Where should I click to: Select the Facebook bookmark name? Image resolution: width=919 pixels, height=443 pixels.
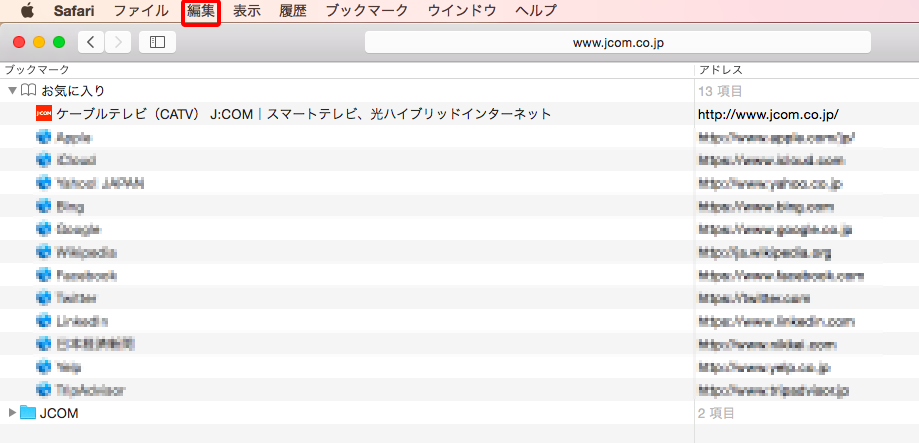[86, 275]
